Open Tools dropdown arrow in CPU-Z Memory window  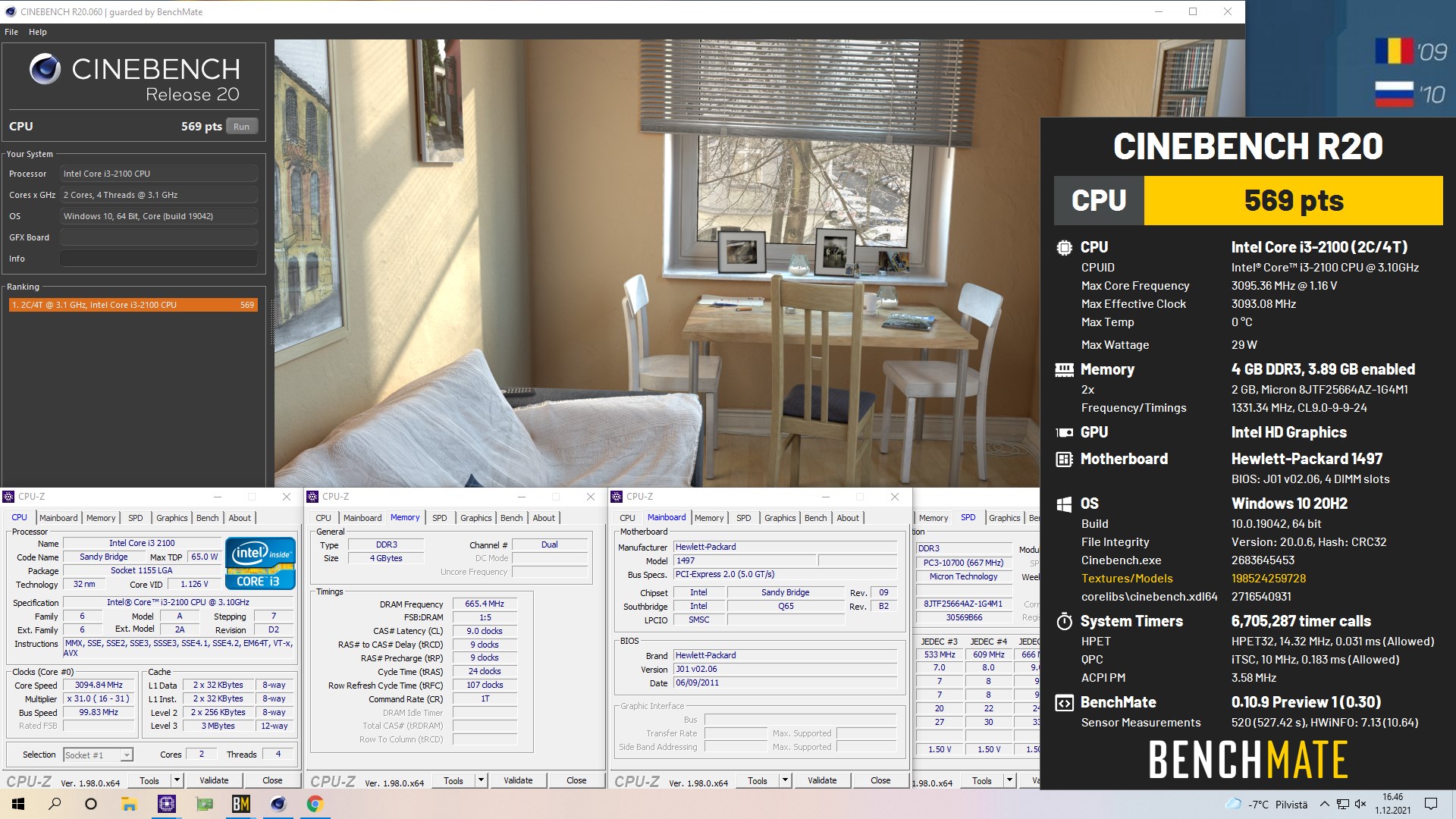tap(481, 780)
